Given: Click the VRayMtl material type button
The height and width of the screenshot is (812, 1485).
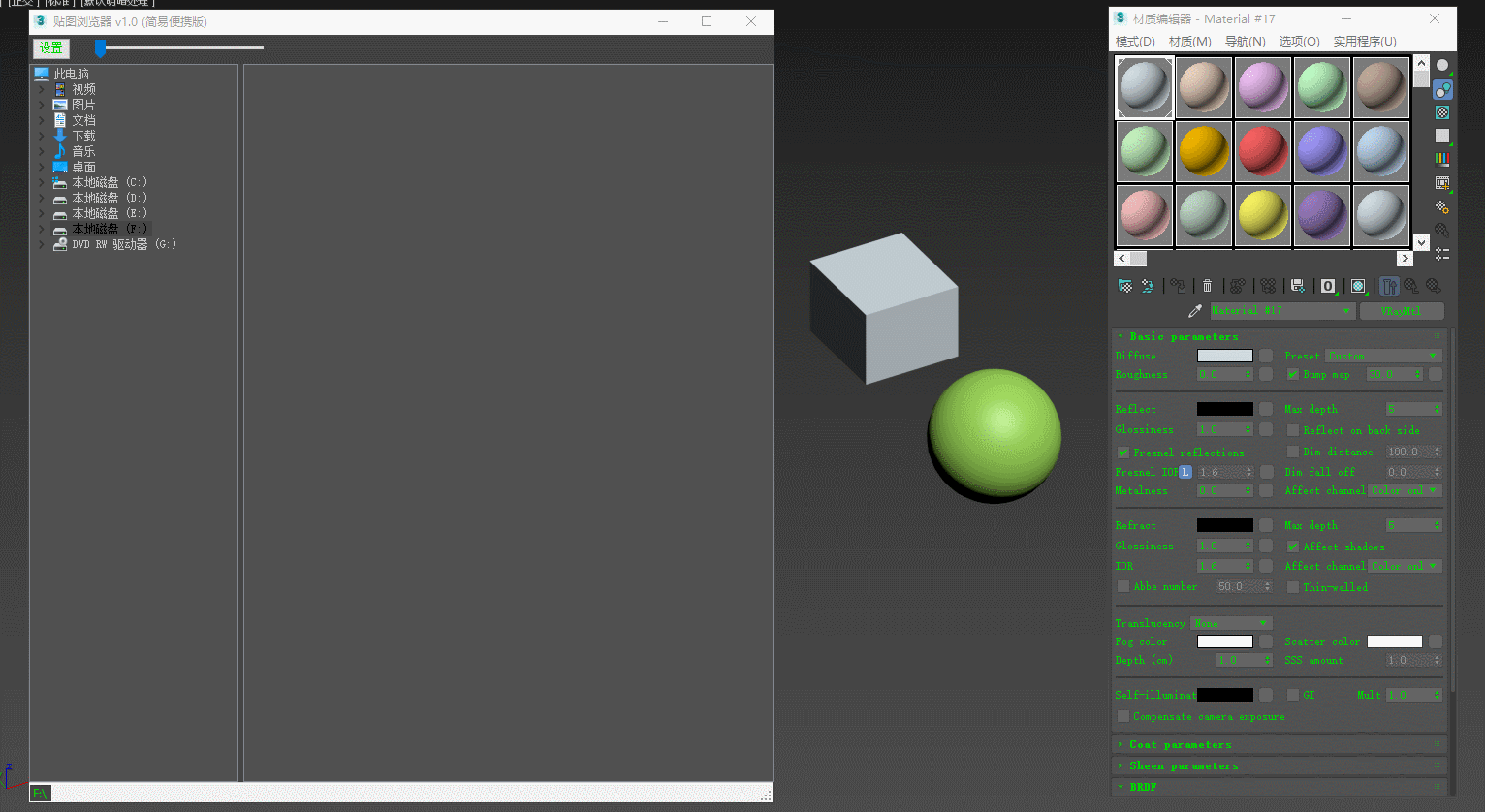Looking at the screenshot, I should point(1402,311).
